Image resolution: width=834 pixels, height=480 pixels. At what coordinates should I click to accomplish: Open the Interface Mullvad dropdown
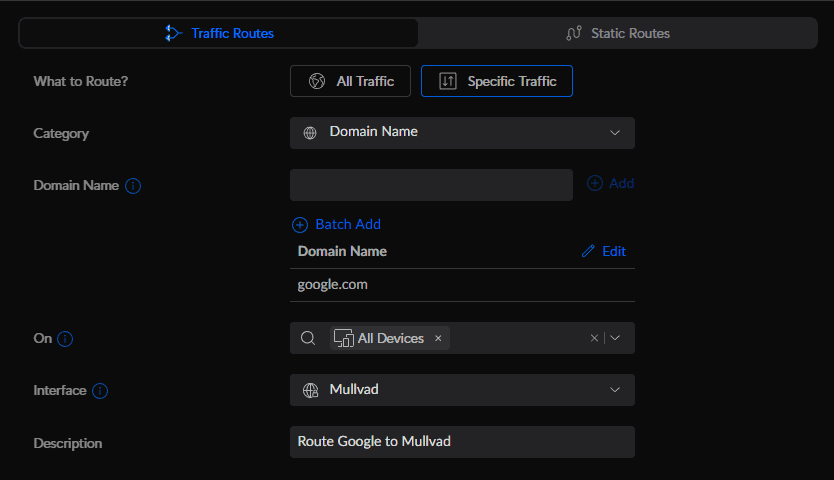(x=462, y=390)
